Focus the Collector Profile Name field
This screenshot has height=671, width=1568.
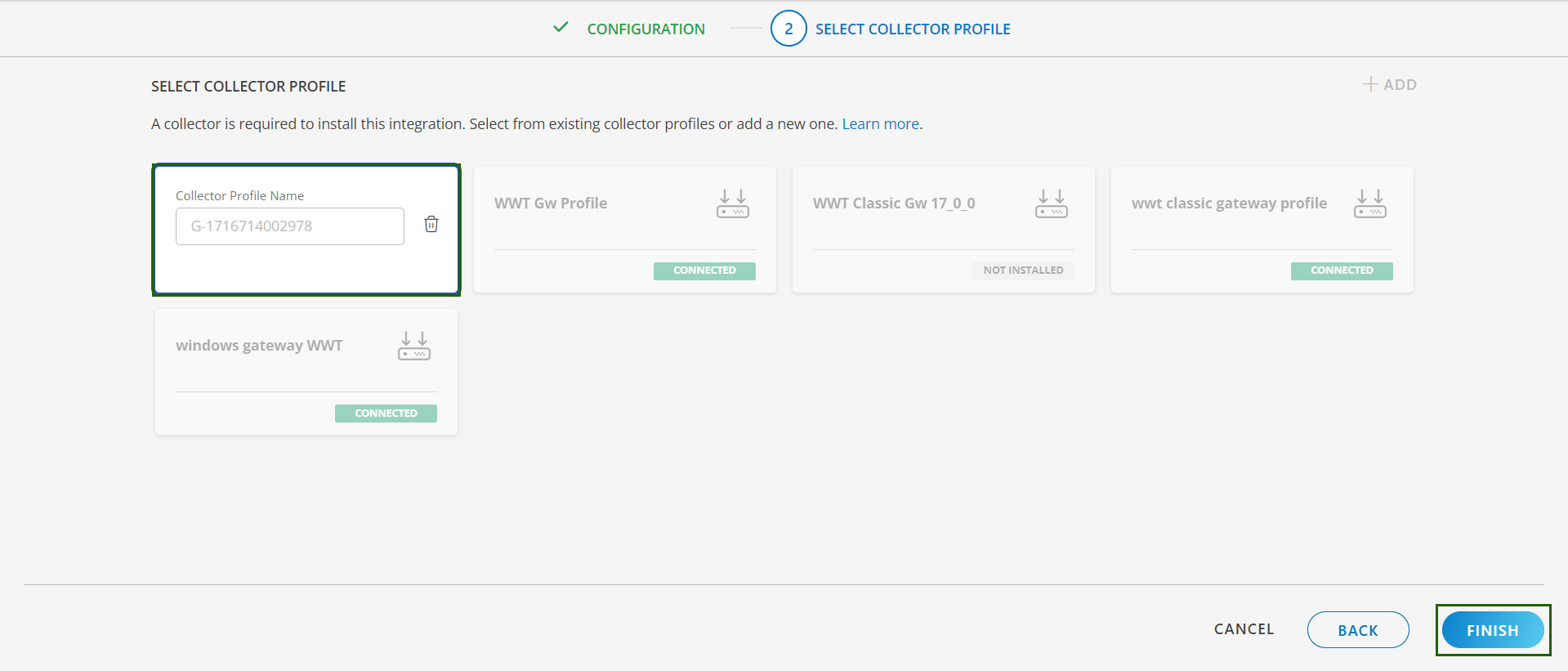point(289,226)
